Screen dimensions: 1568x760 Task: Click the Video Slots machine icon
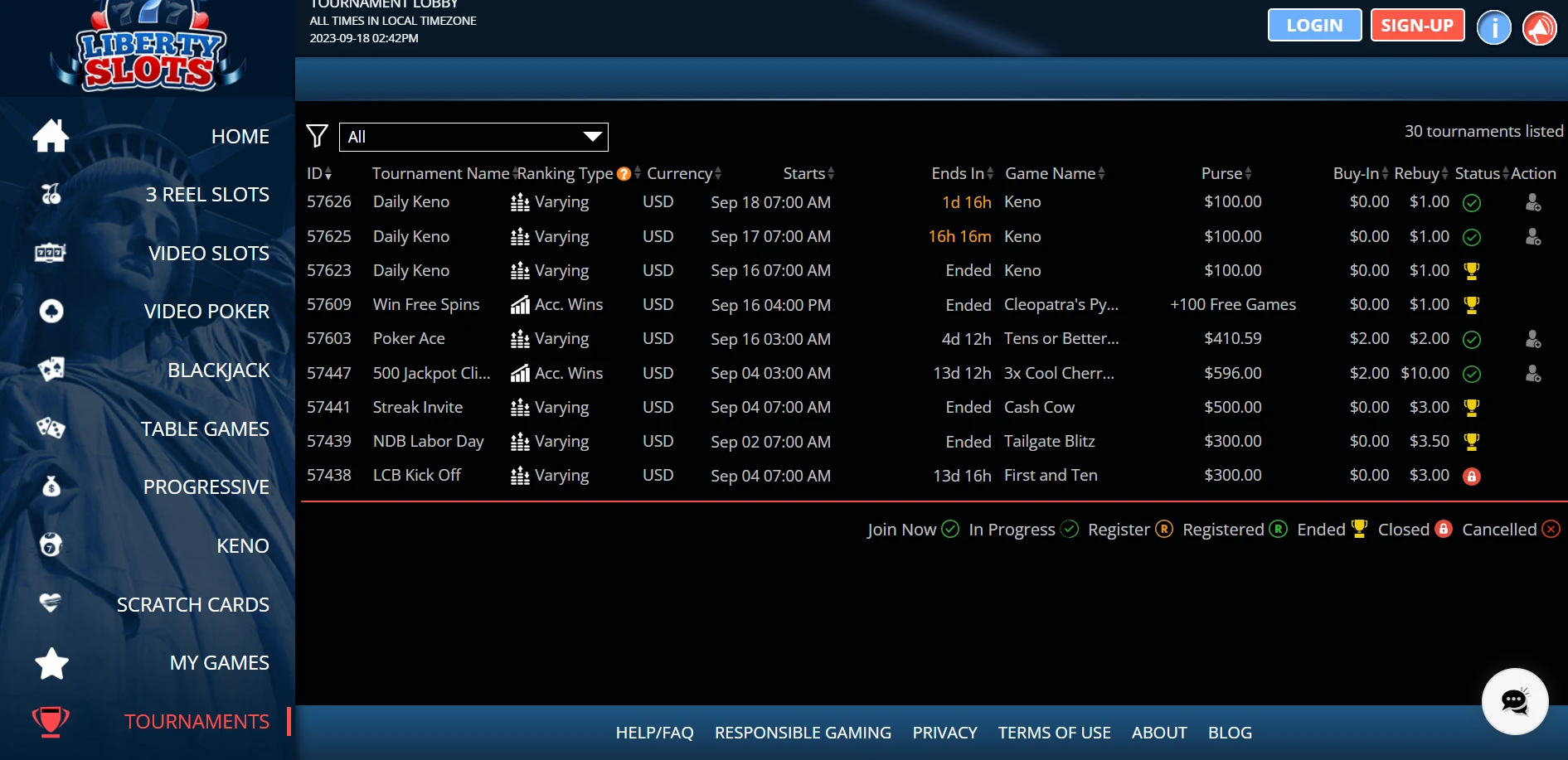(51, 253)
